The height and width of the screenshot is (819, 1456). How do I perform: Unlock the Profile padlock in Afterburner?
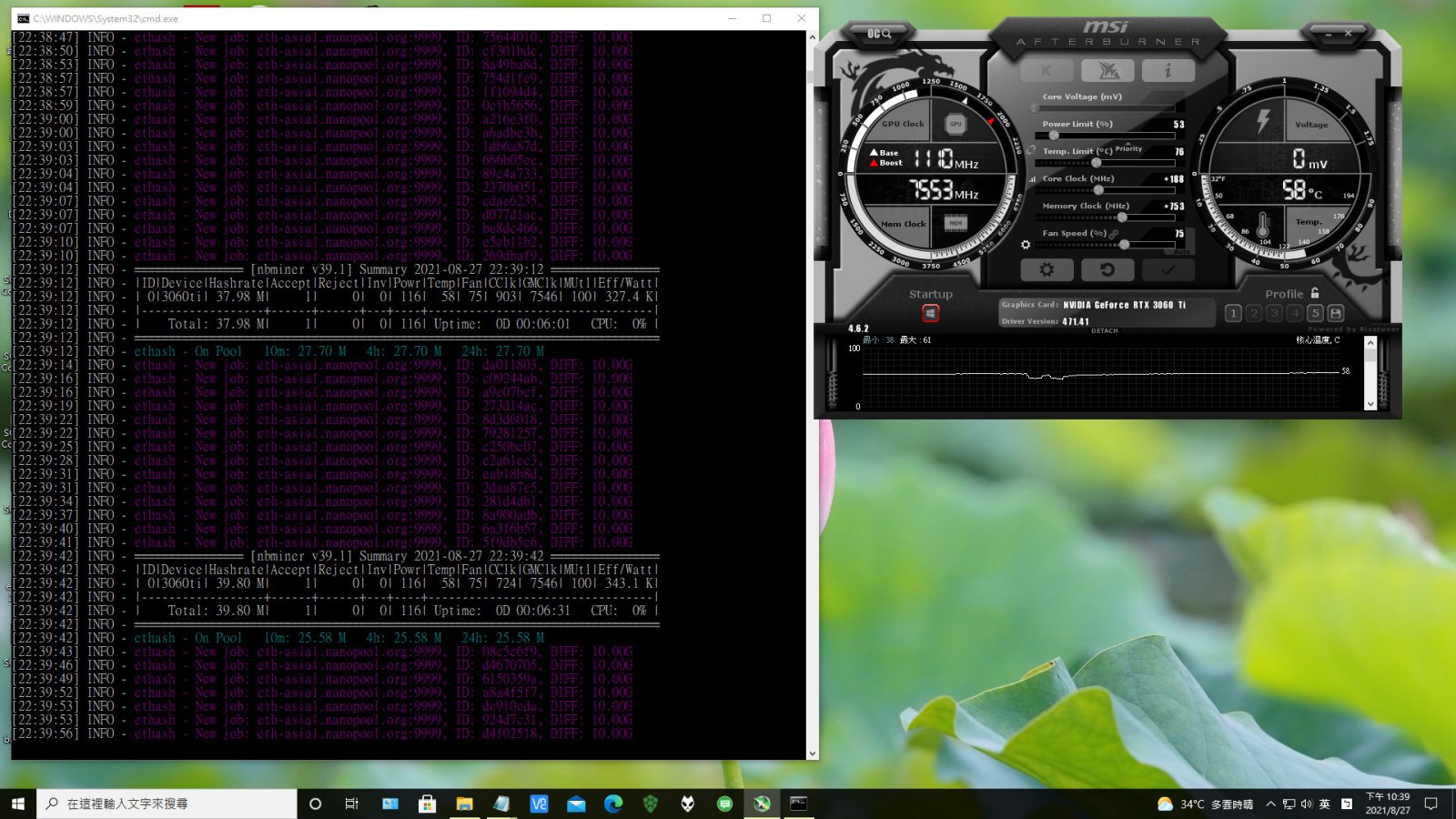coord(1315,293)
